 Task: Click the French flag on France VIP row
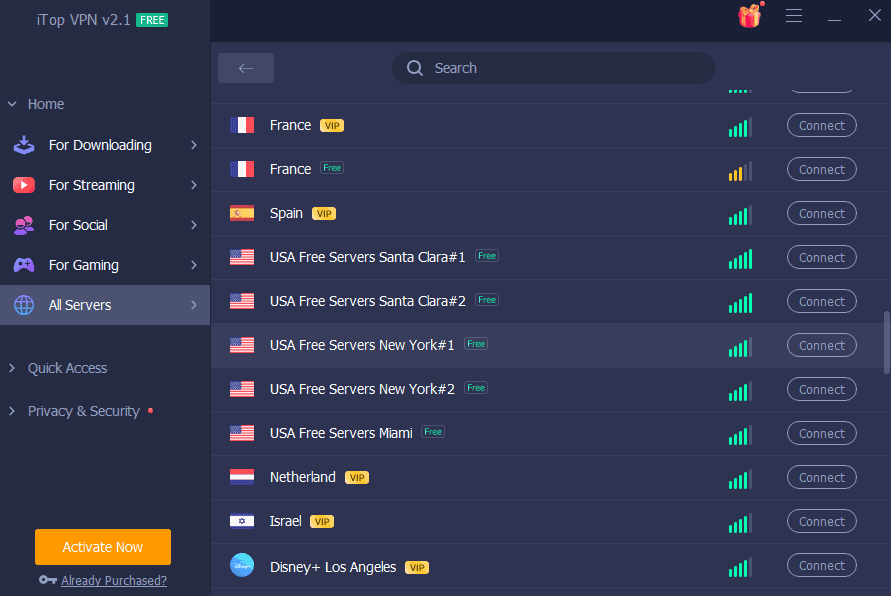click(242, 125)
